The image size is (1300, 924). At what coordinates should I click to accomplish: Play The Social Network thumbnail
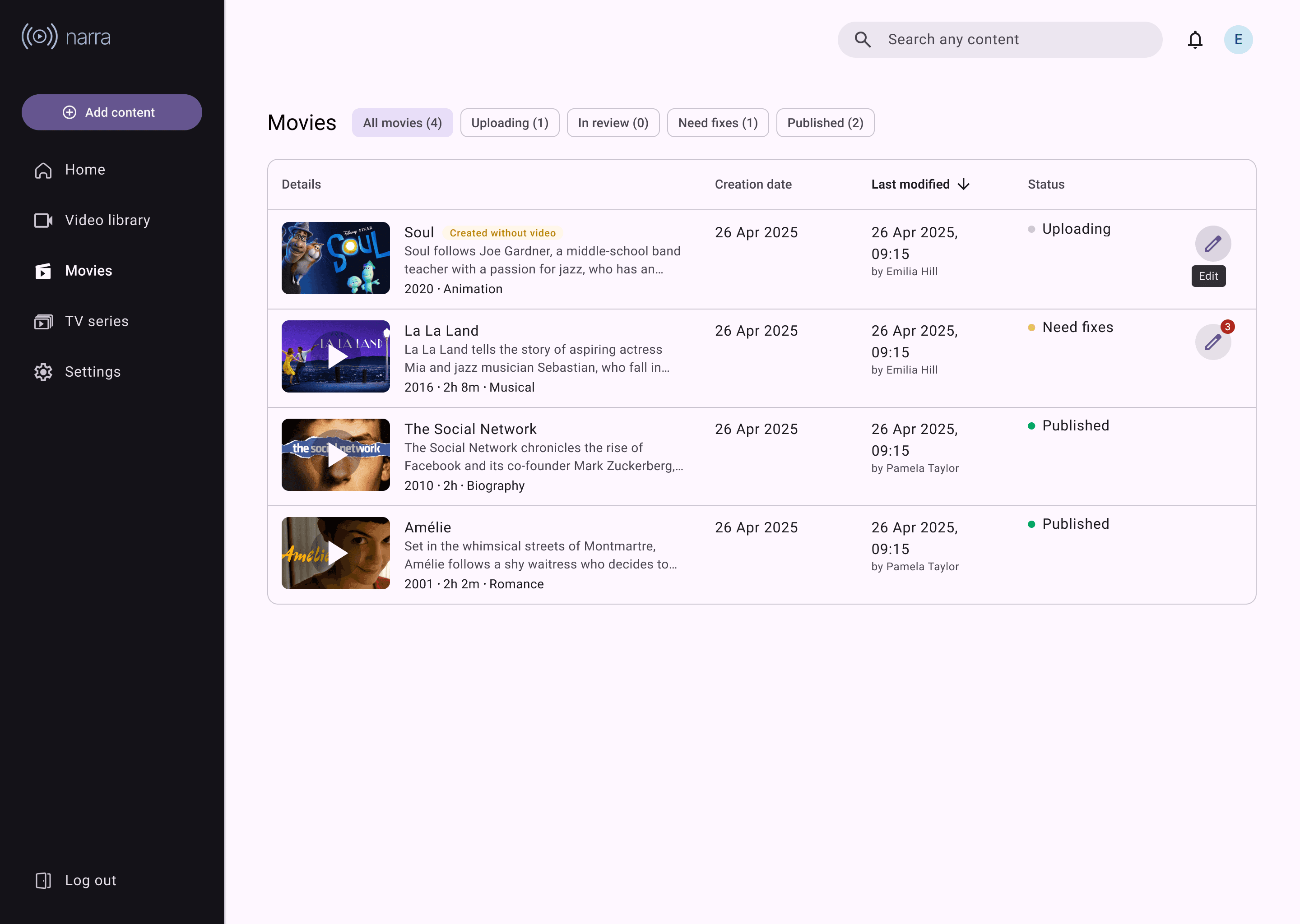336,455
